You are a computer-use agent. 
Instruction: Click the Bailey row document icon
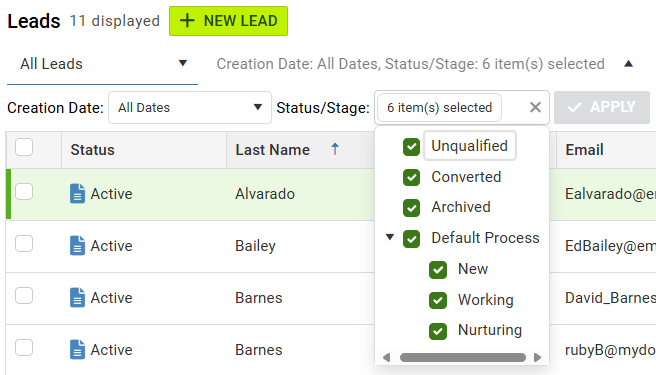click(77, 245)
